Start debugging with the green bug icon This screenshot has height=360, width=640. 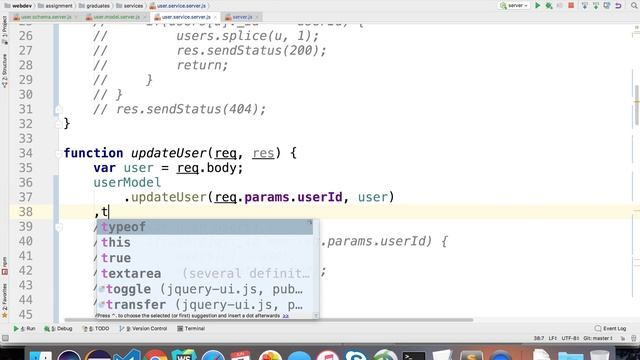(x=549, y=6)
